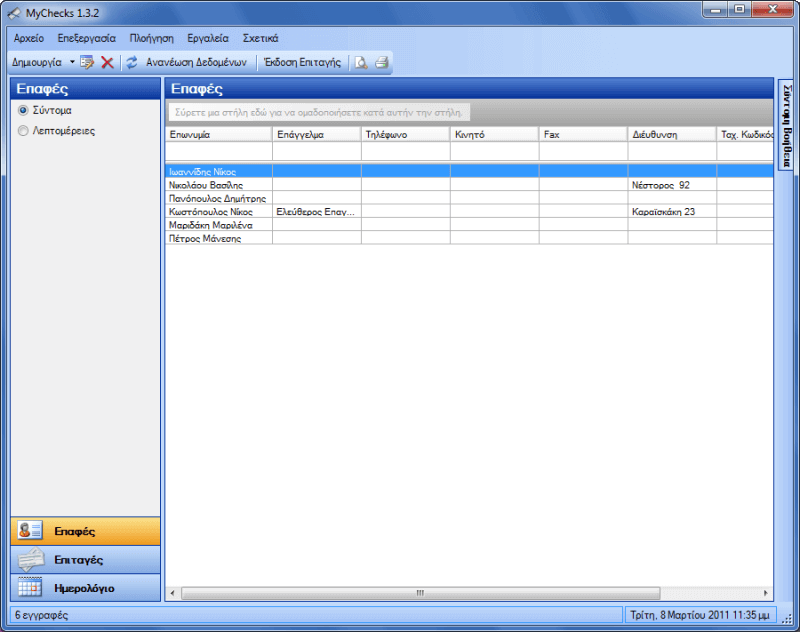Click the refresh arrows icon
Image resolution: width=800 pixels, height=632 pixels.
tap(131, 62)
